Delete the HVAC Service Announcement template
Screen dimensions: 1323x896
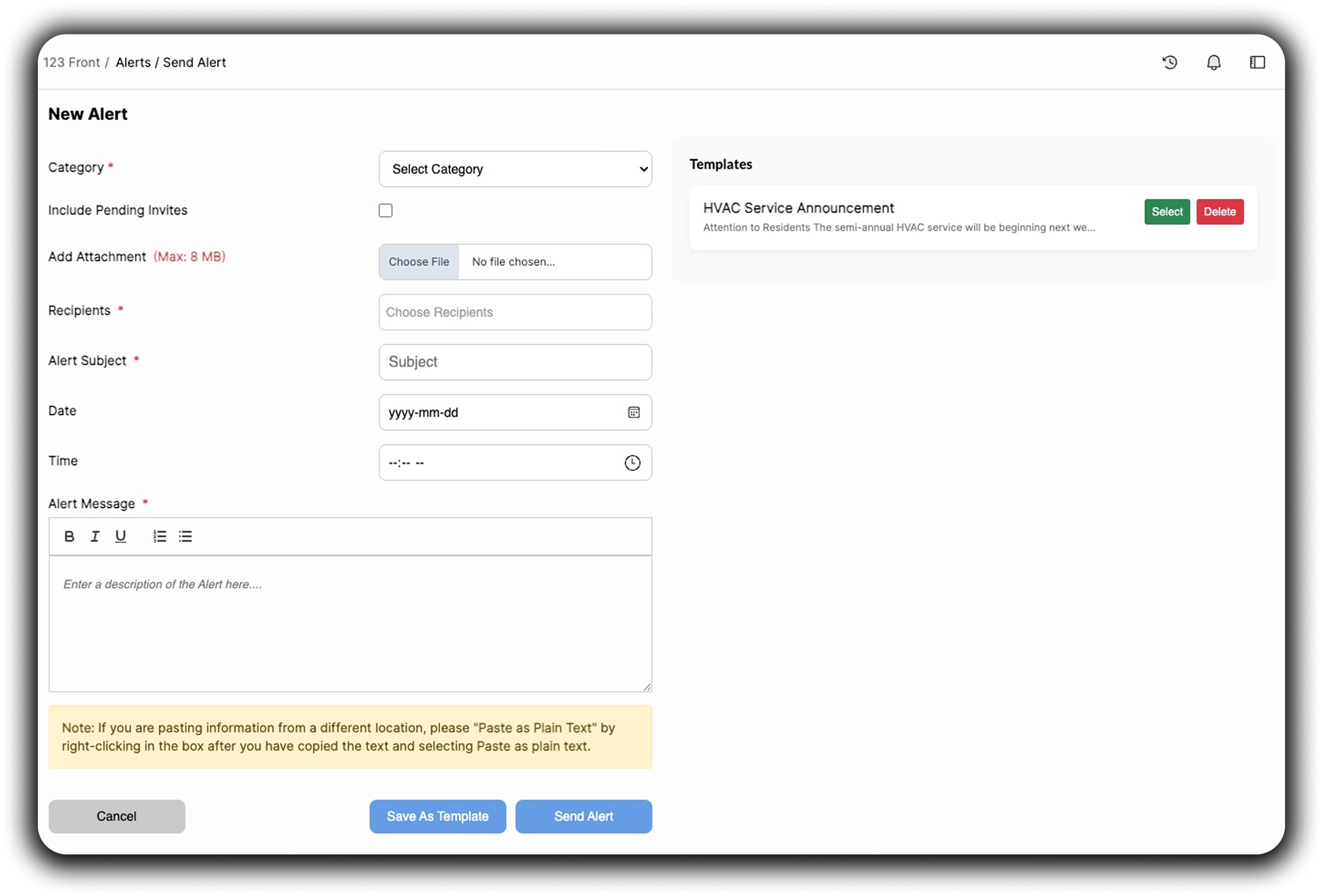coord(1220,212)
